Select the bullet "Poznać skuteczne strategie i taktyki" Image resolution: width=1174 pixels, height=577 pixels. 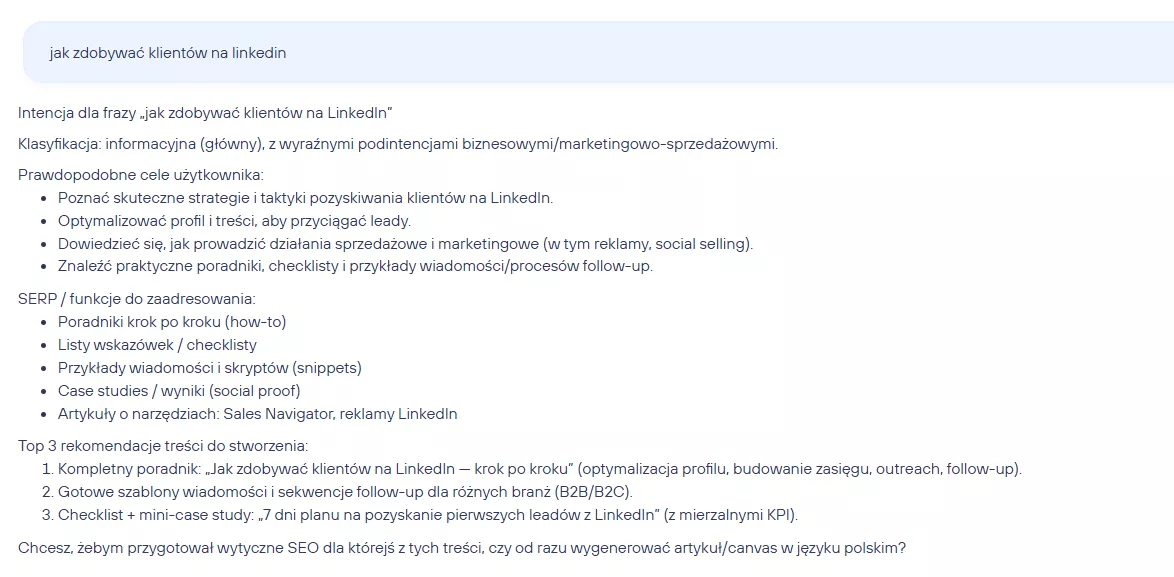point(305,198)
